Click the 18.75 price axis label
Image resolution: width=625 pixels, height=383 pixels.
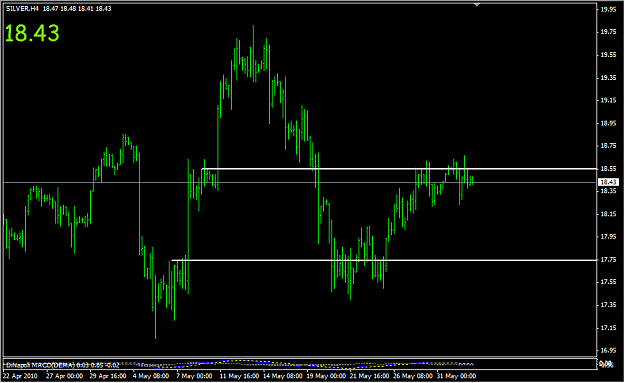point(608,146)
